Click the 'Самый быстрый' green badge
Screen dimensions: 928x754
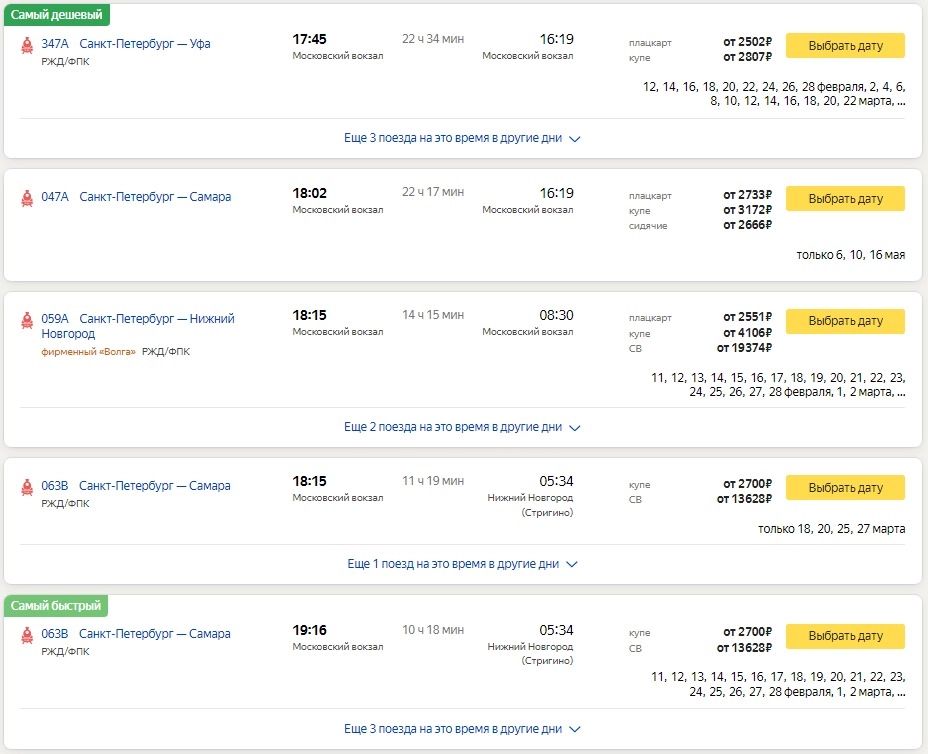(56, 606)
